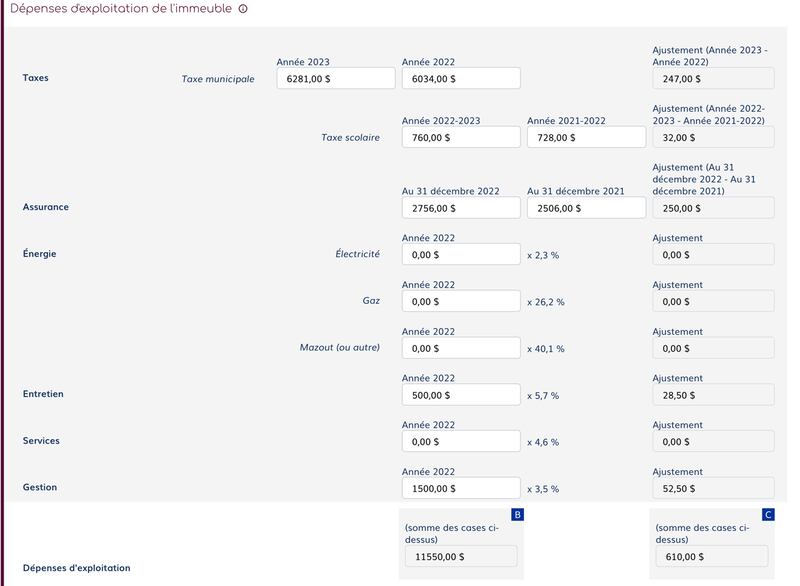The height and width of the screenshot is (586, 800).
Task: Edit Assurance amount at 31 décembre 2022
Action: (460, 207)
